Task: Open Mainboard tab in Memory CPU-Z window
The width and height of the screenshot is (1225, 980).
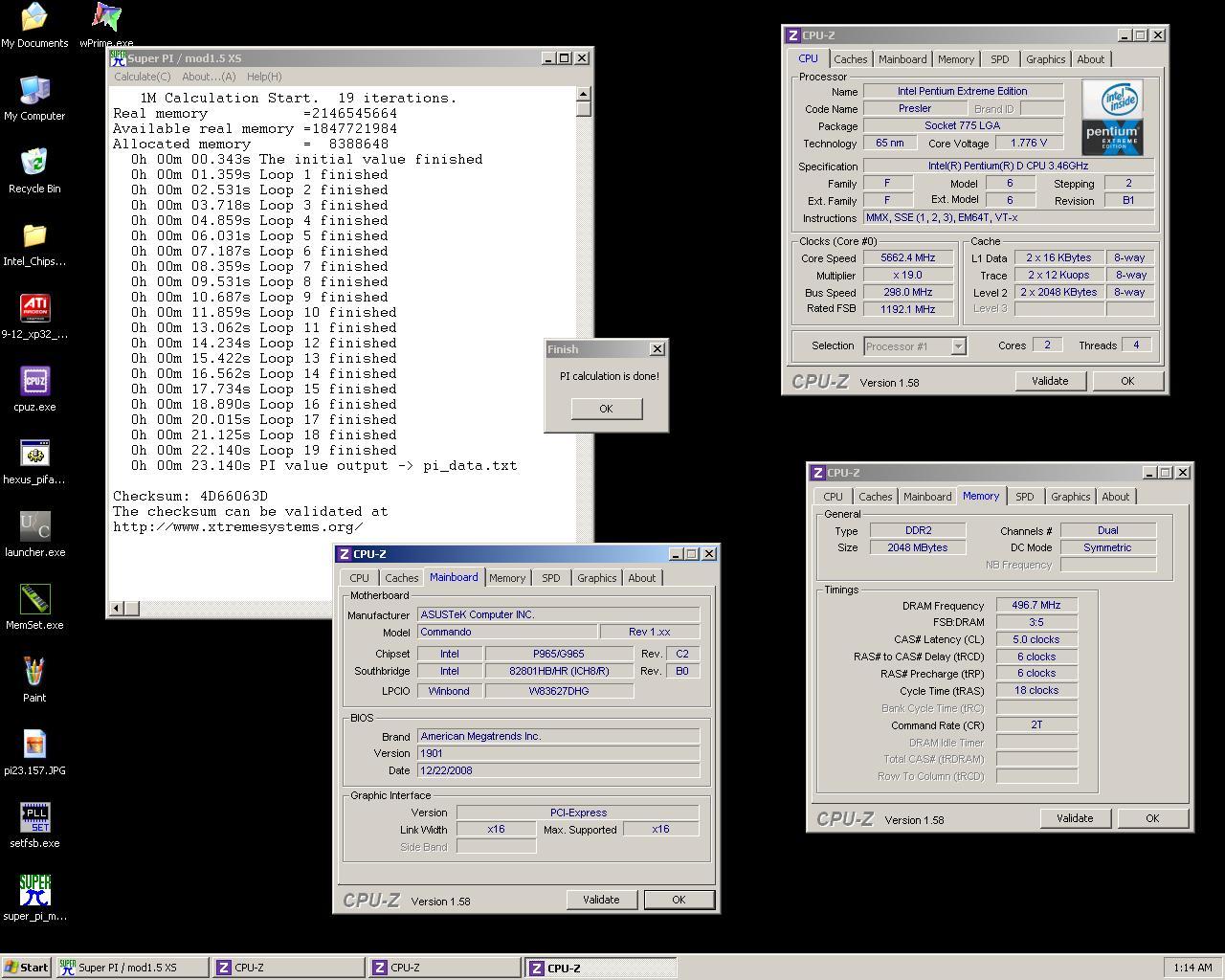Action: tap(927, 497)
